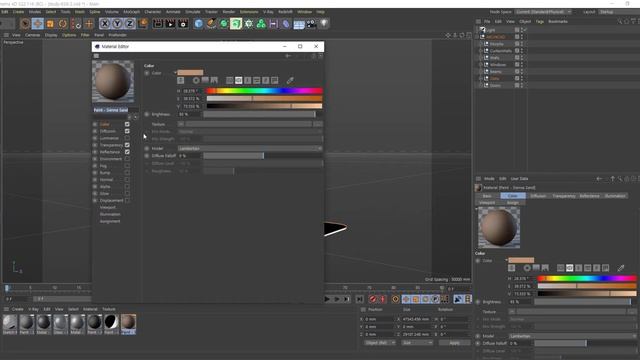Image resolution: width=640 pixels, height=360 pixels.
Task: Select the Viewport section in Material Editor
Action: [107, 207]
